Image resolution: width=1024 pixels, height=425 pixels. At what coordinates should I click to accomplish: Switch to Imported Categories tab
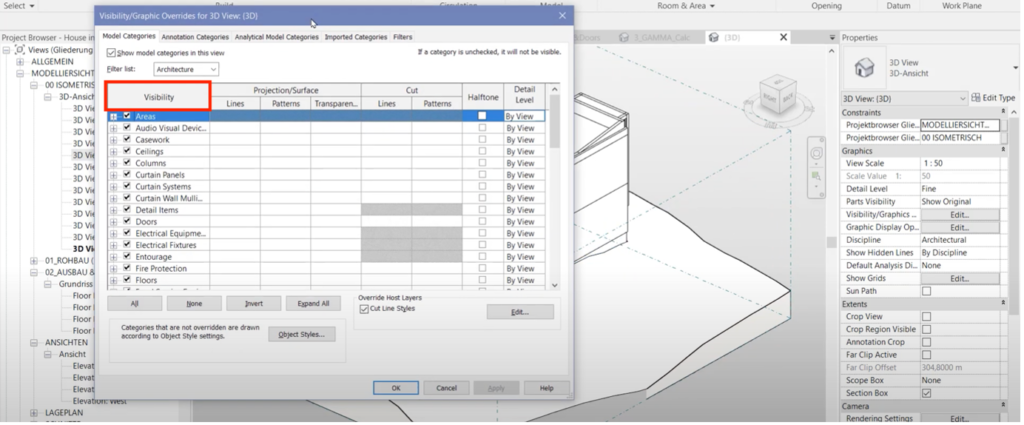point(356,37)
